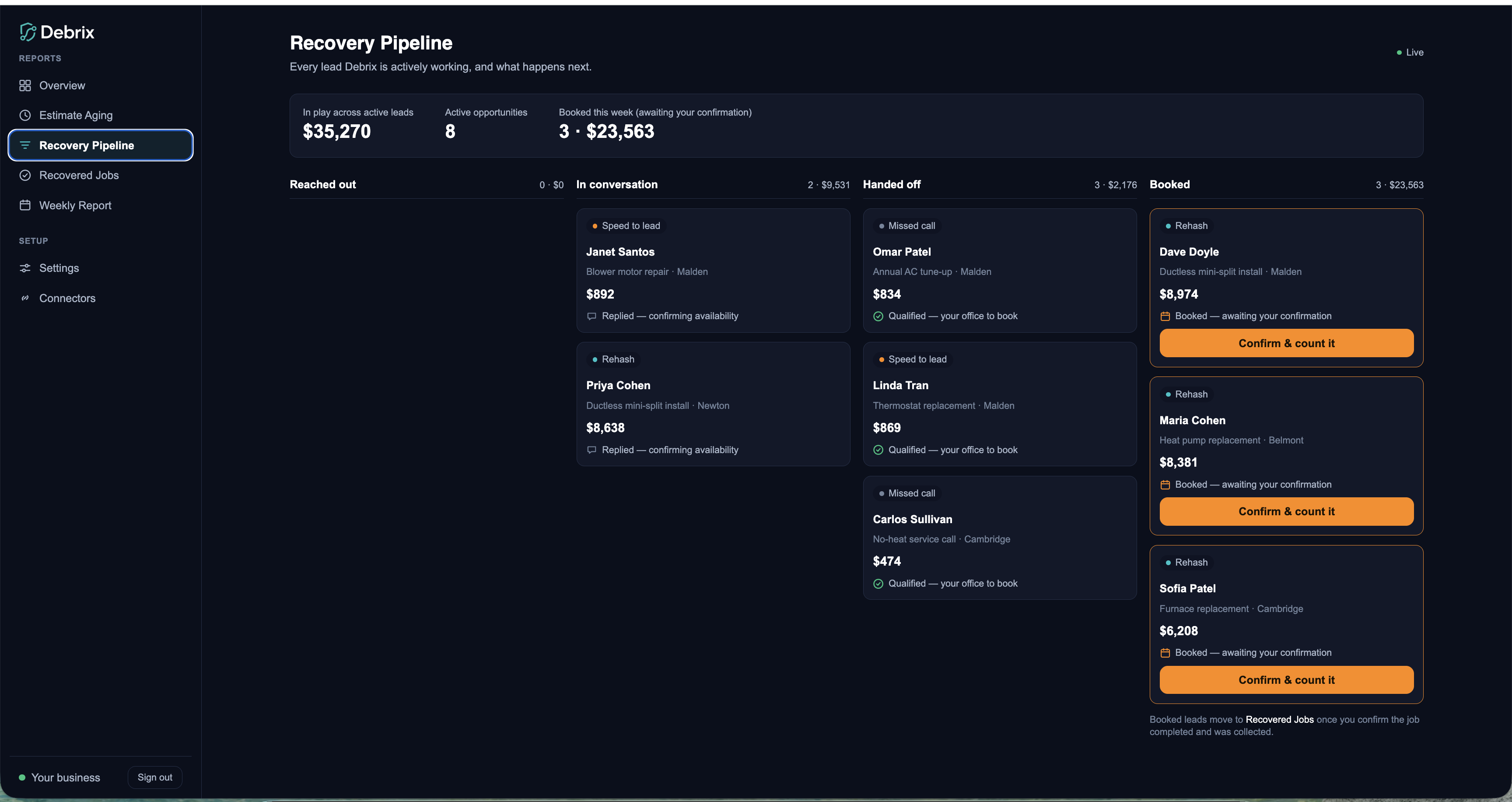The image size is (1512, 802).
Task: Click the Recovery Pipeline filter icon
Action: click(x=24, y=145)
